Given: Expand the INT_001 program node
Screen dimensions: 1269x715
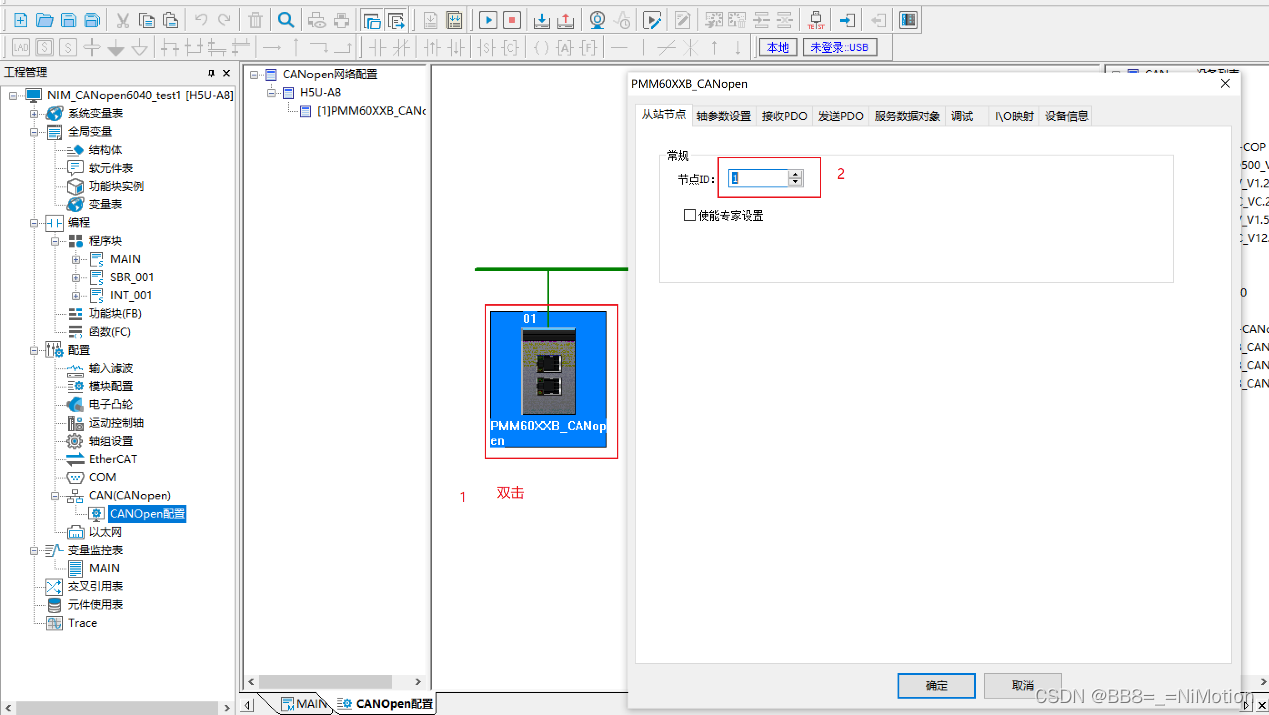Looking at the screenshot, I should (76, 295).
